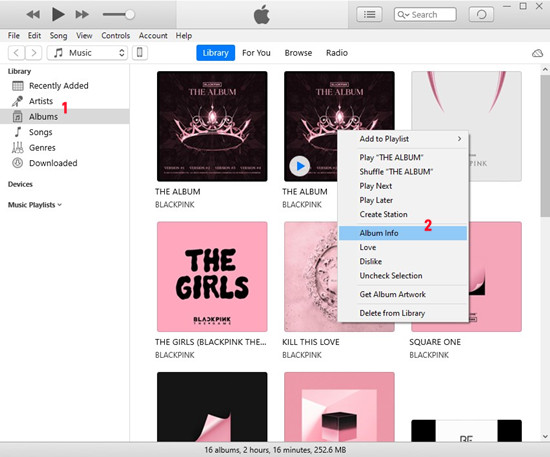
Task: Open the Up Next list view icon
Action: pyautogui.click(x=369, y=14)
